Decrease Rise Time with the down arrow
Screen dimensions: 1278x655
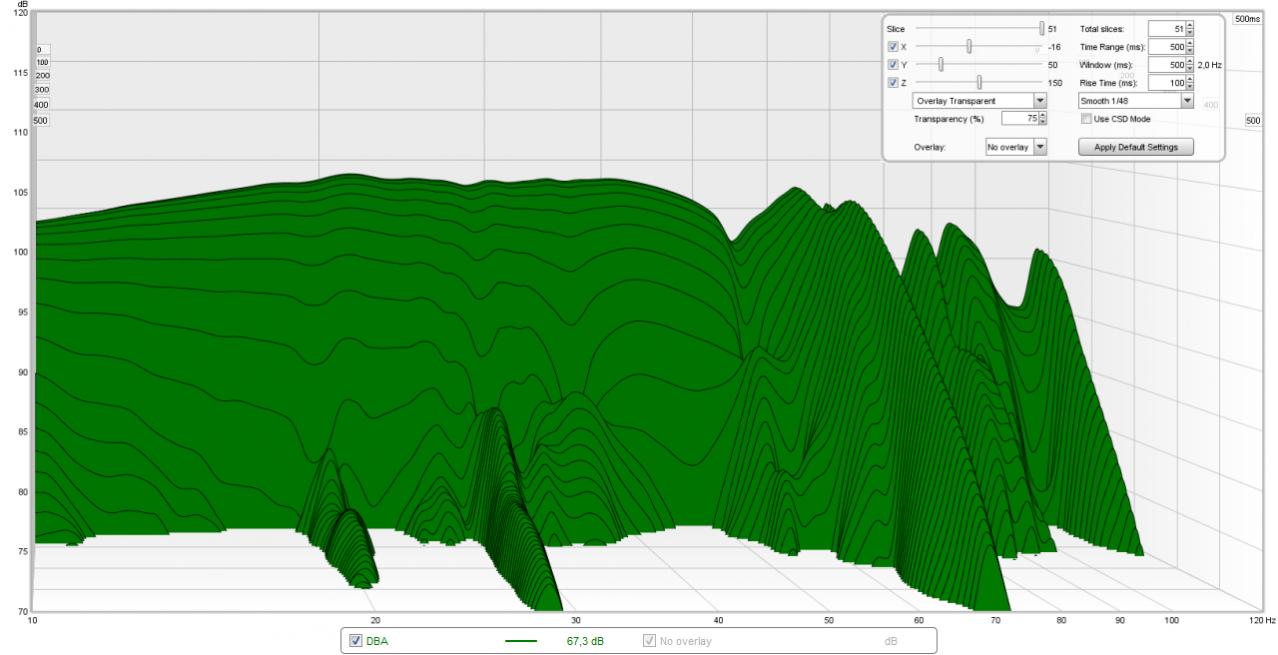1189,86
